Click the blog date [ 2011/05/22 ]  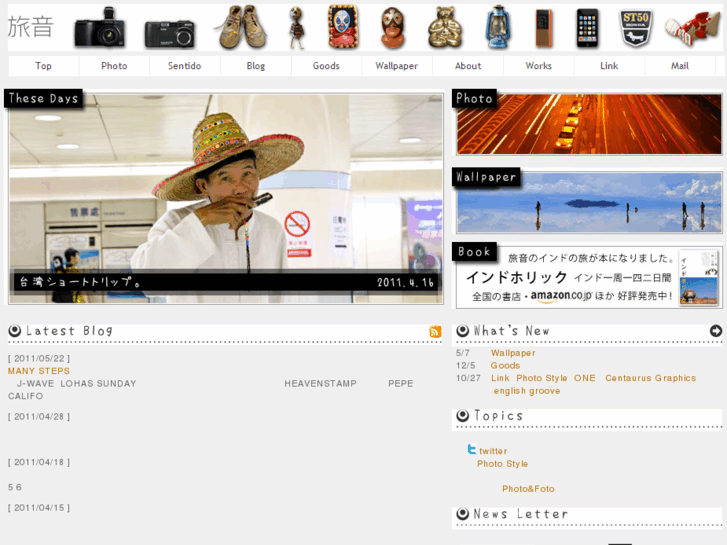click(x=39, y=359)
